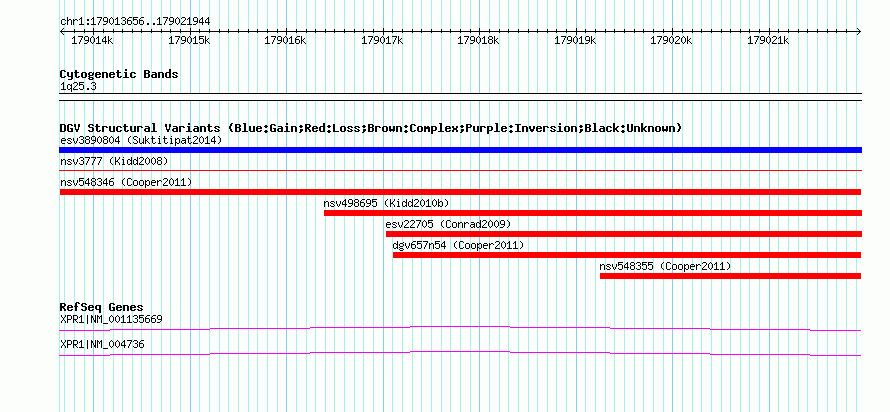890x412 pixels.
Task: Open dgv657n54 (Cooper2011) label
Action: 458,245
